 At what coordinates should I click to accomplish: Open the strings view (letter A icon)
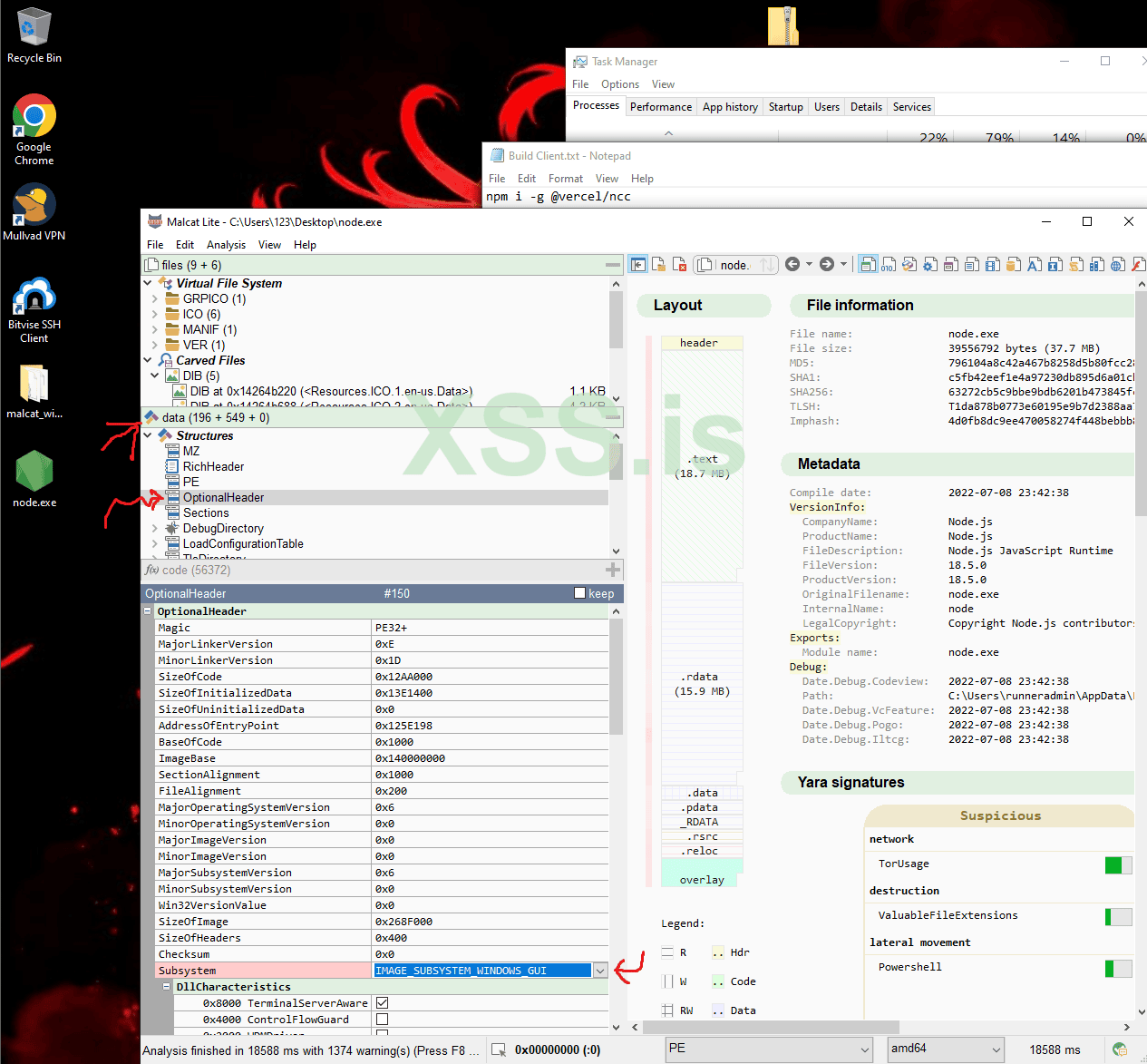click(x=1034, y=265)
